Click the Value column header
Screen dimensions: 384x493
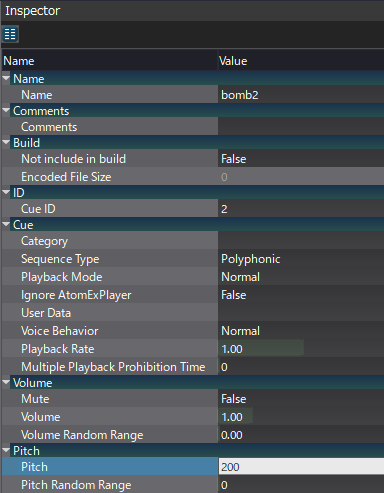301,61
